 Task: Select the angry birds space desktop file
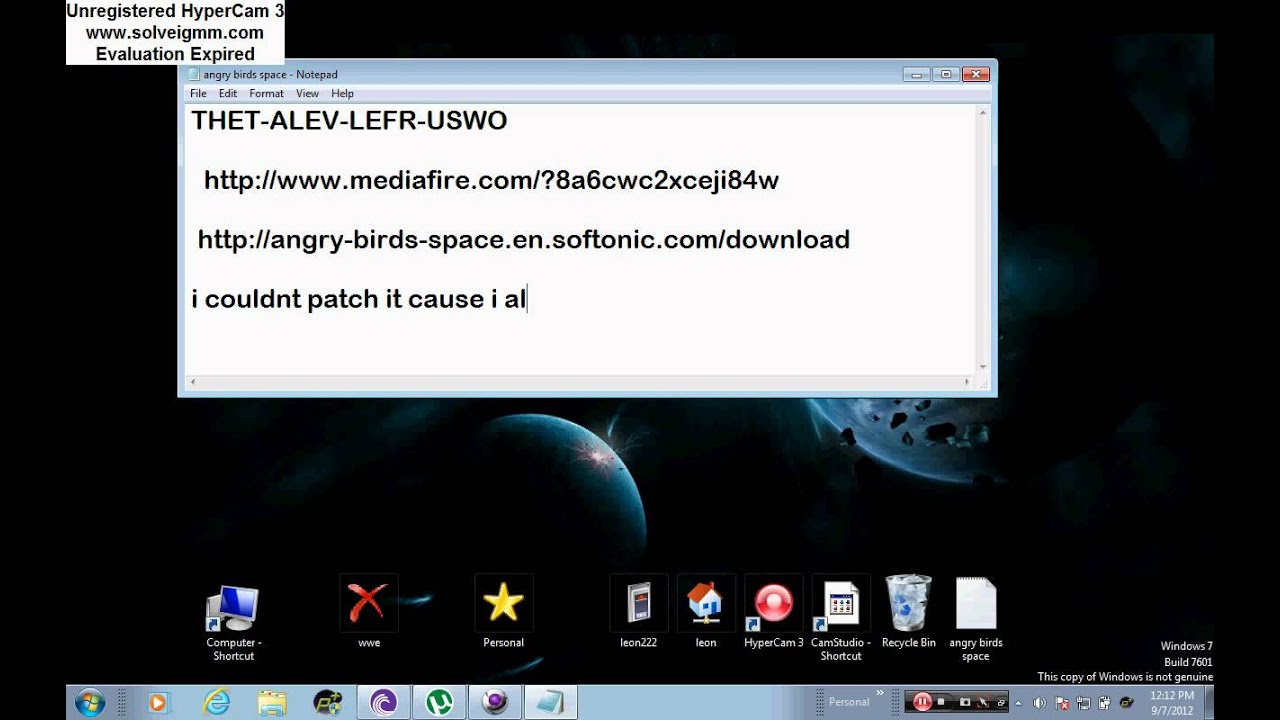point(976,619)
